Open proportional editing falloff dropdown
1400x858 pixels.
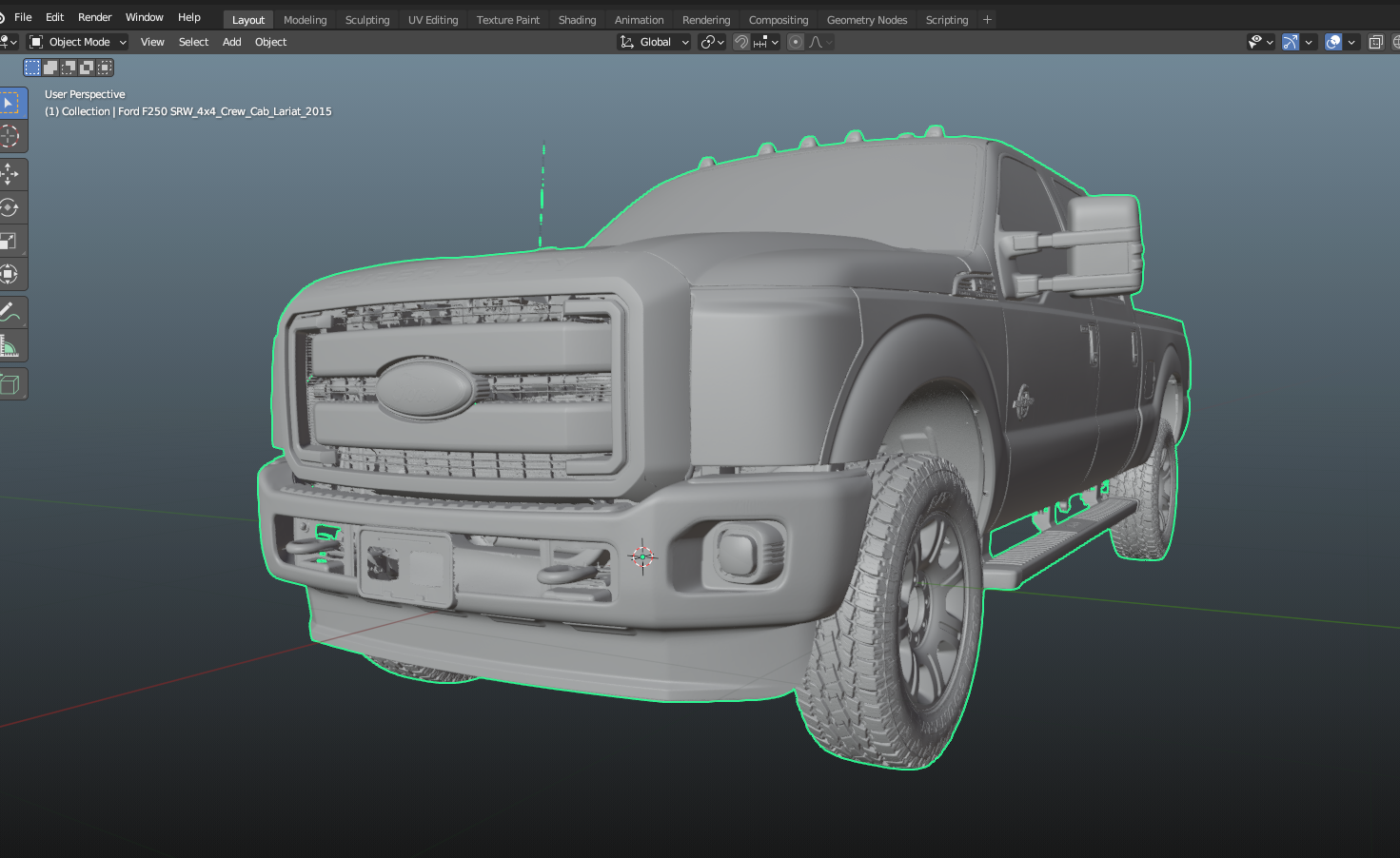pos(820,42)
